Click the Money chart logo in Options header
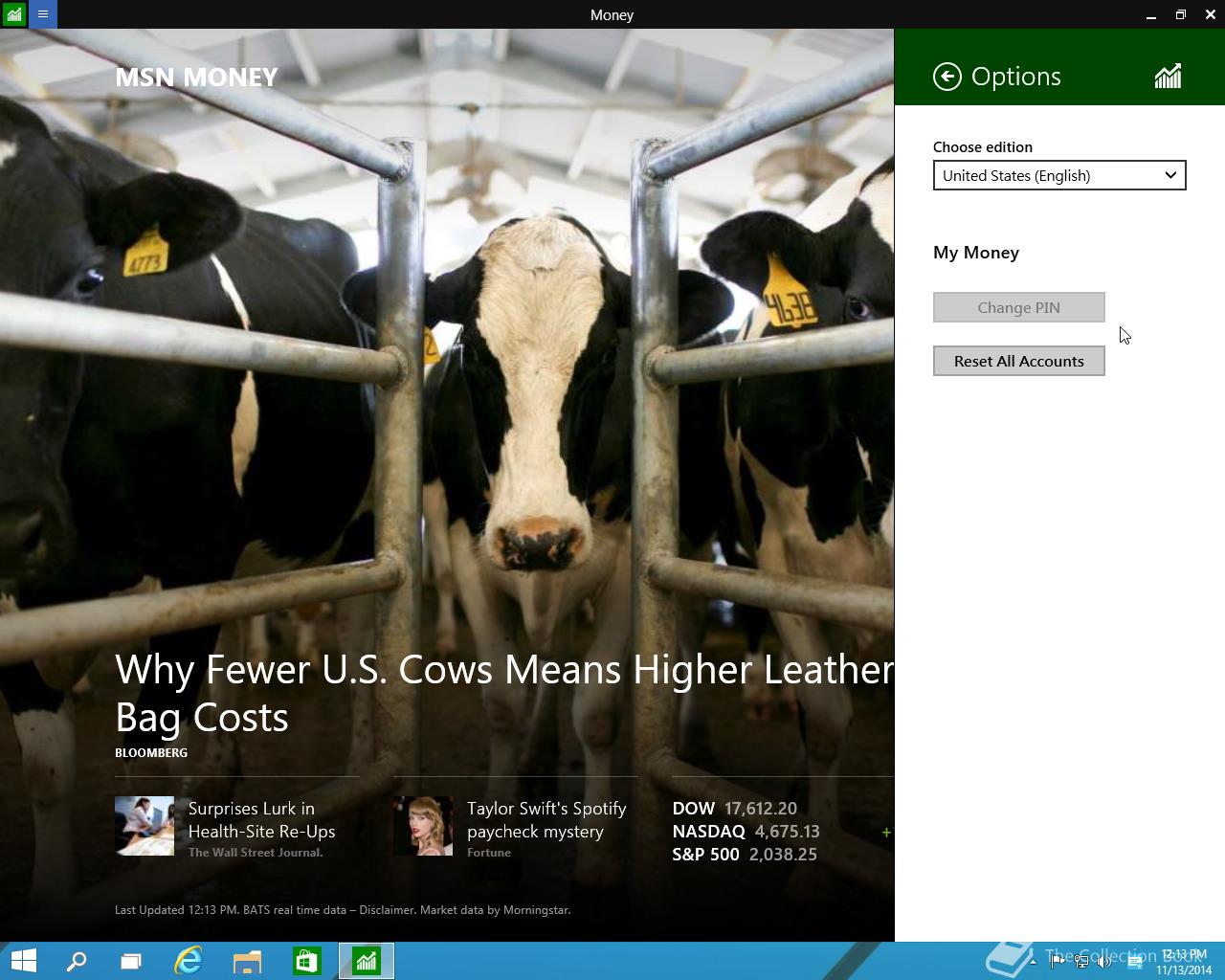 tap(1168, 77)
